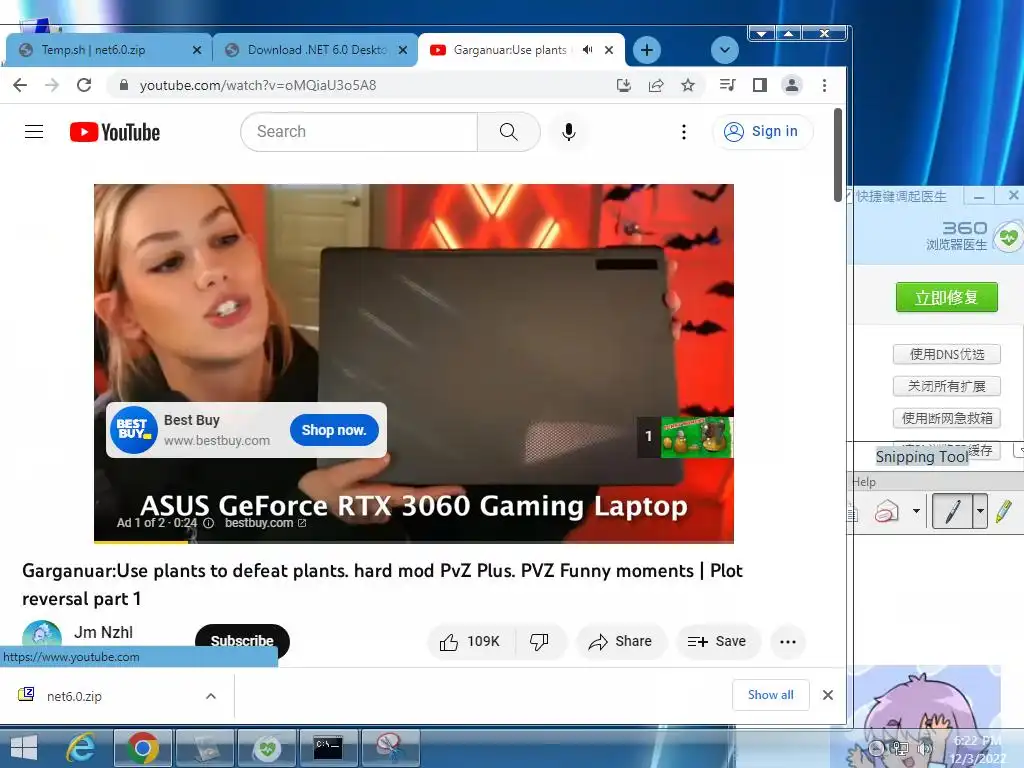Mute tab via speaker icon on YouTube tab
The height and width of the screenshot is (768, 1024).
pyautogui.click(x=587, y=50)
